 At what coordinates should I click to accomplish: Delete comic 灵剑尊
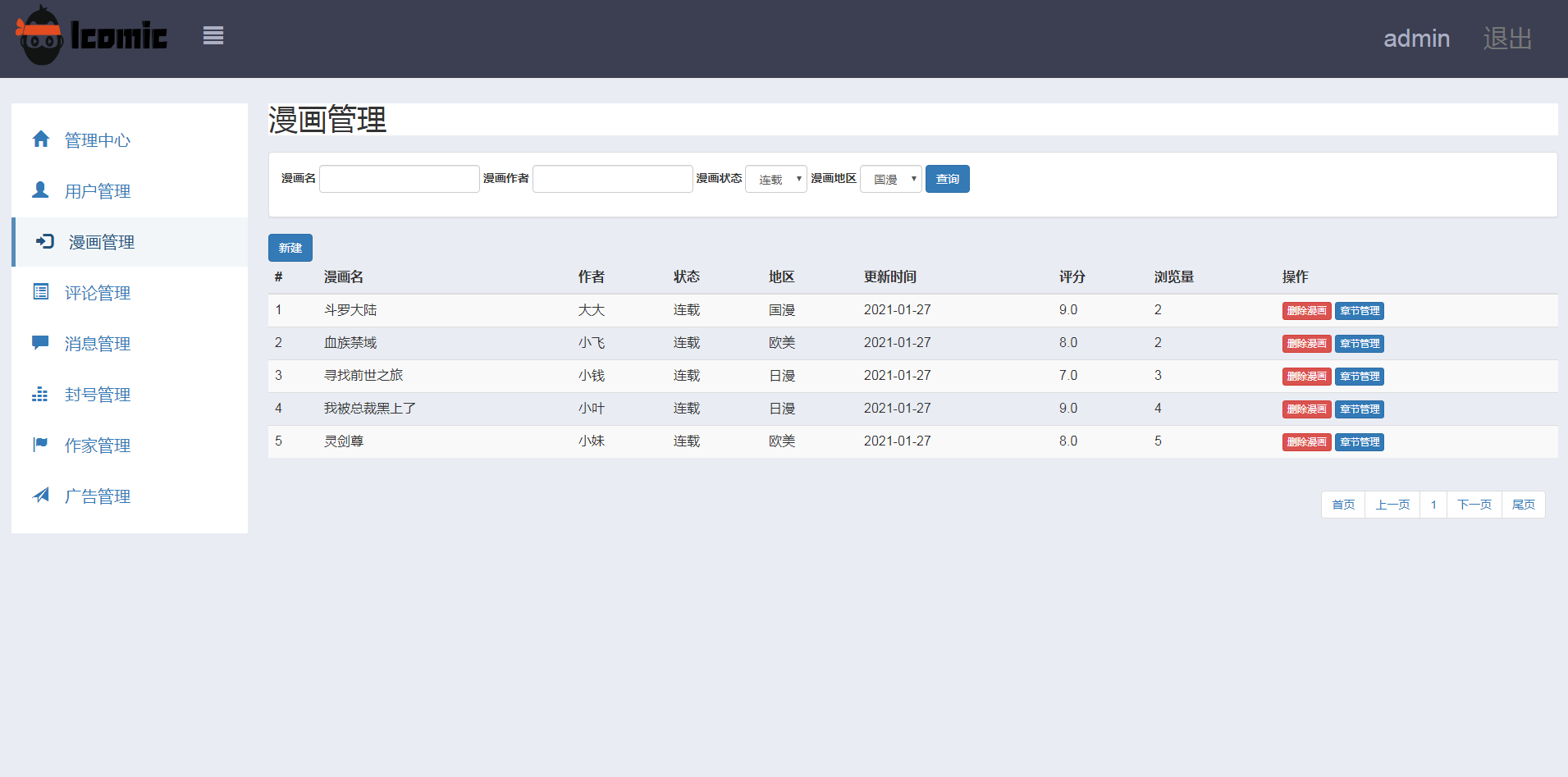(1307, 442)
